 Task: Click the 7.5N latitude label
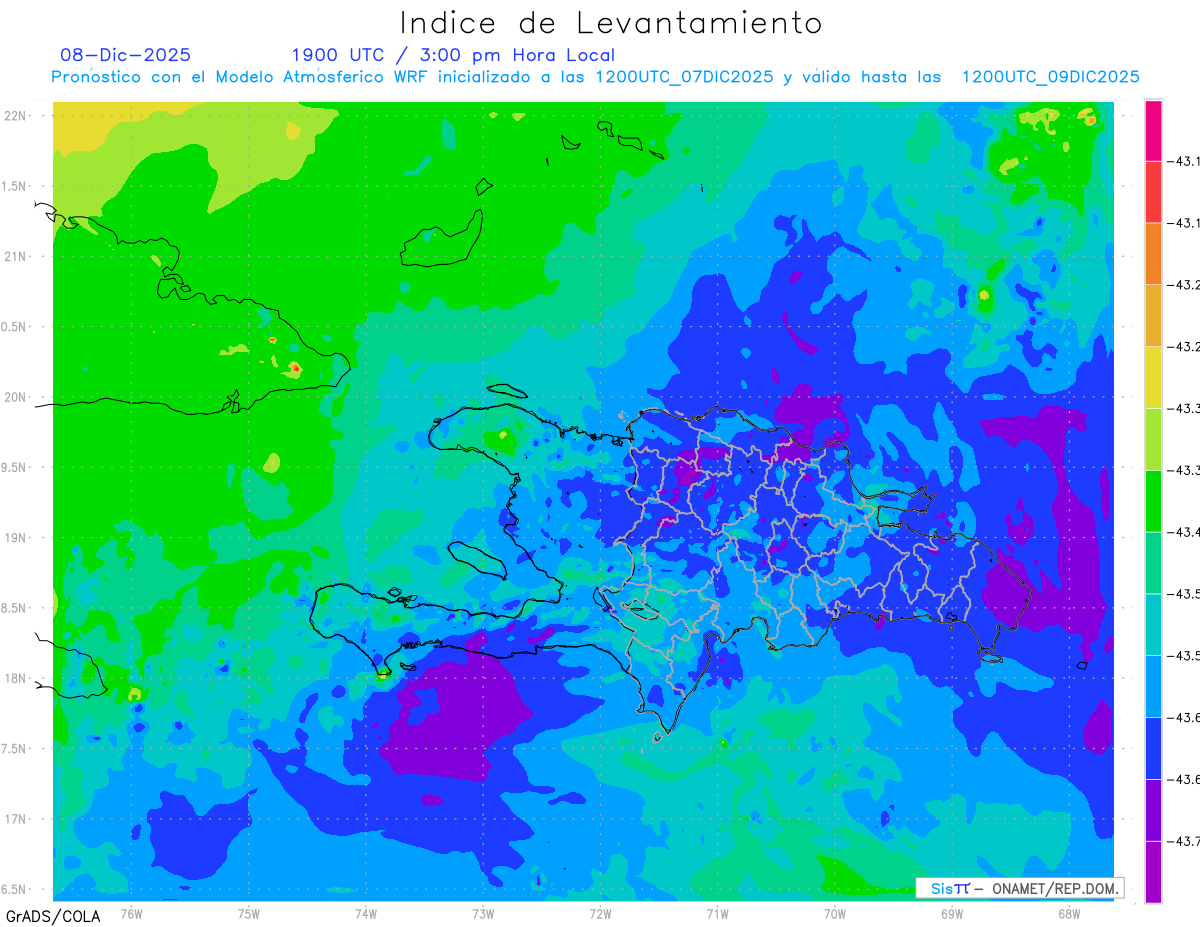pyautogui.click(x=16, y=749)
